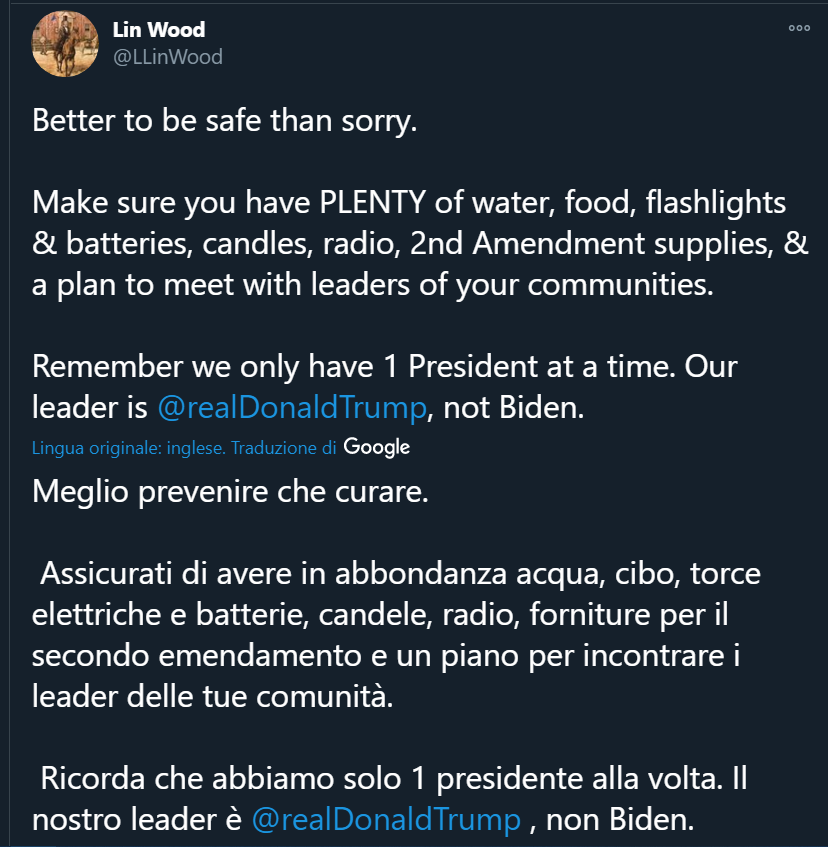Click the word PLENTY in the tweet
The height and width of the screenshot is (847, 828).
(x=374, y=203)
